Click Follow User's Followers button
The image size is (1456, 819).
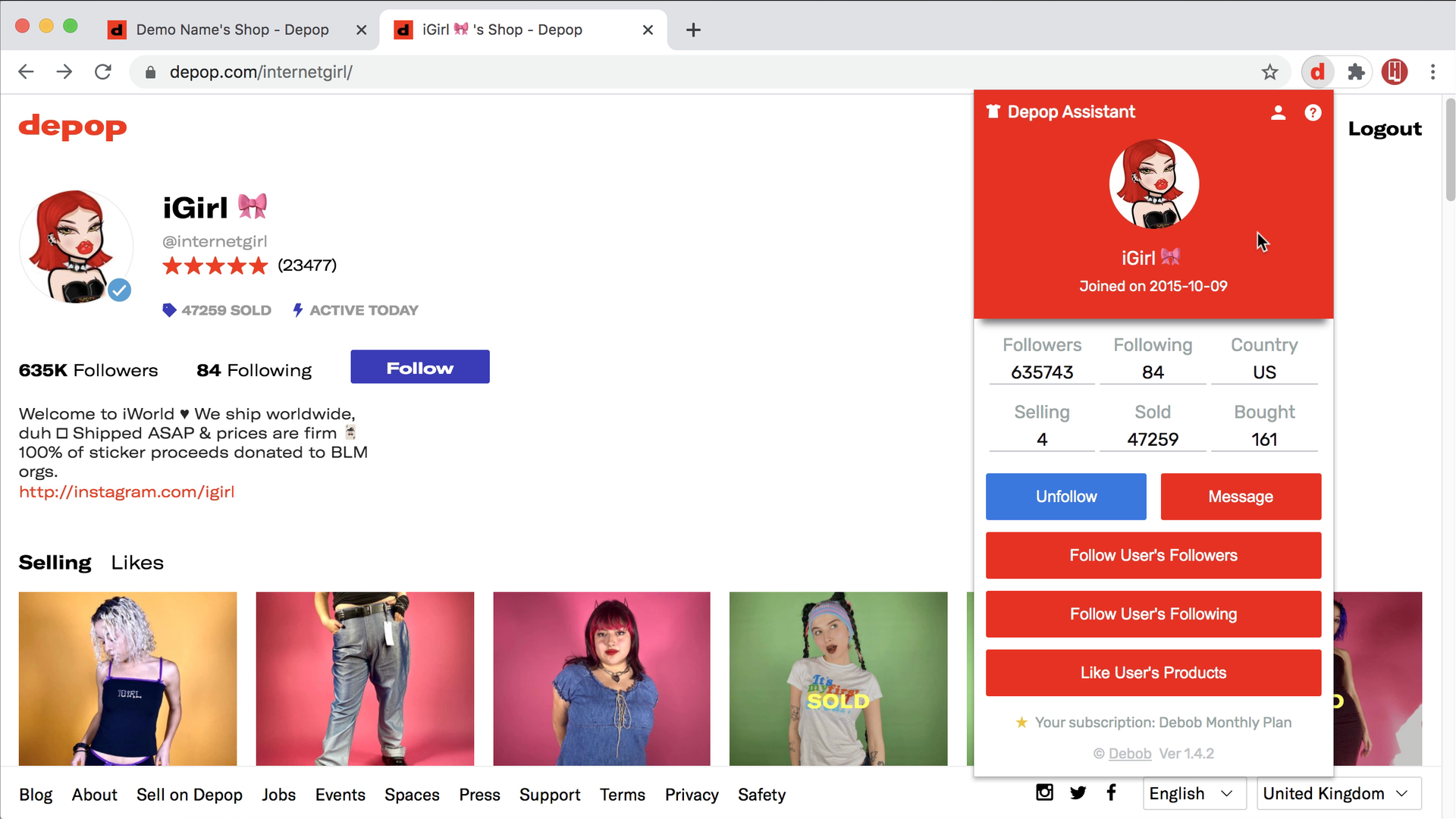pyautogui.click(x=1153, y=555)
